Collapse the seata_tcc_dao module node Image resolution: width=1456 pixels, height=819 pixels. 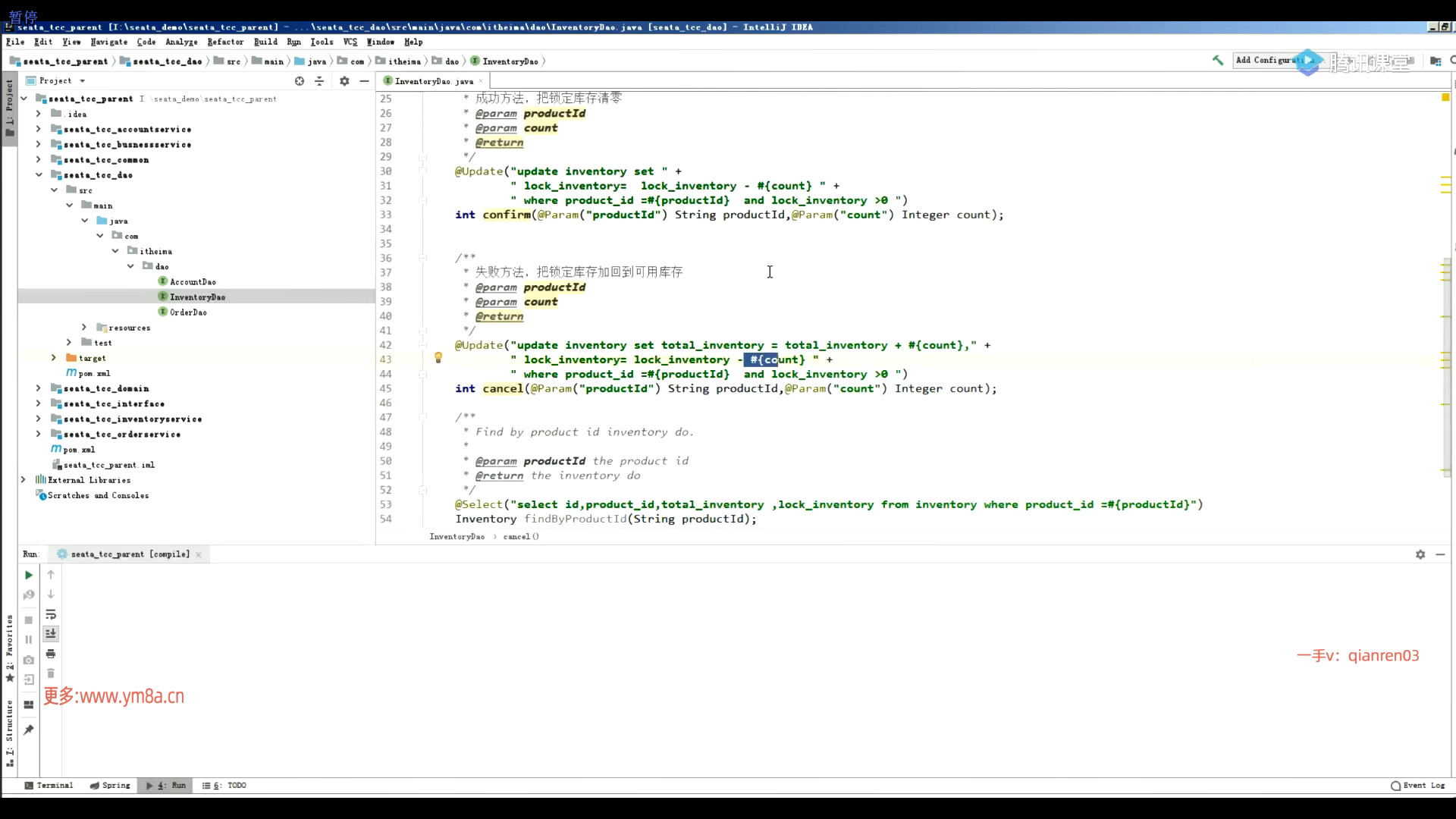(39, 175)
